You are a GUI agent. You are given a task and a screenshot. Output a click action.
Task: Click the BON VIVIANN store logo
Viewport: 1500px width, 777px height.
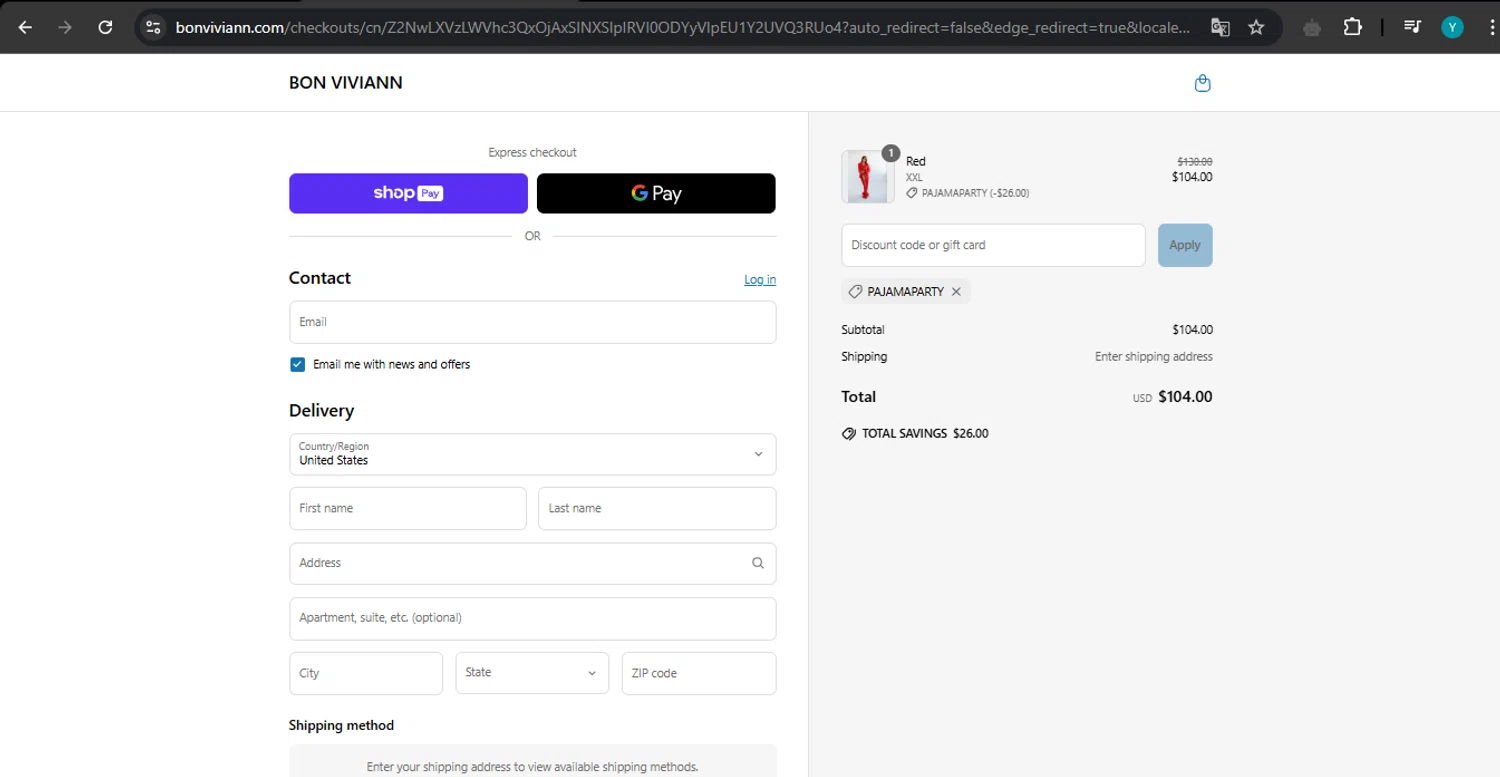(346, 83)
